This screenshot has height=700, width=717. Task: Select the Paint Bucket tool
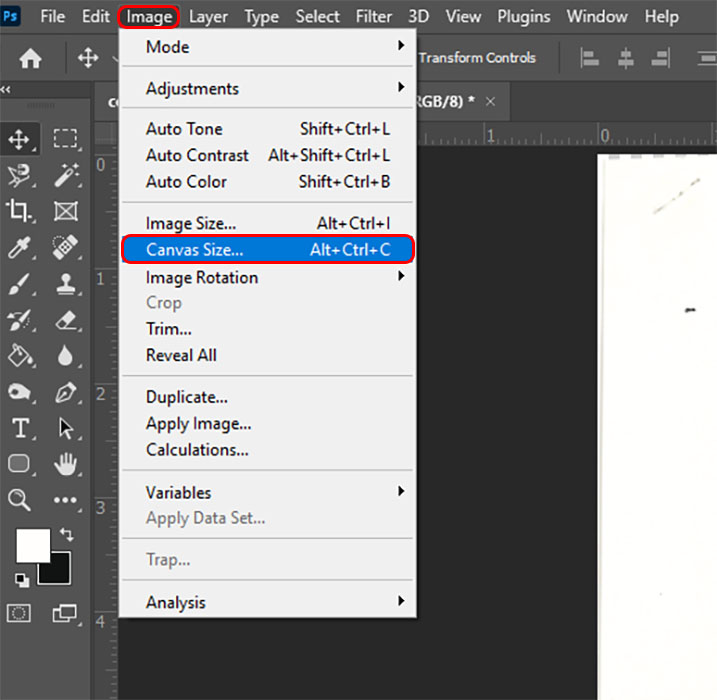point(19,355)
